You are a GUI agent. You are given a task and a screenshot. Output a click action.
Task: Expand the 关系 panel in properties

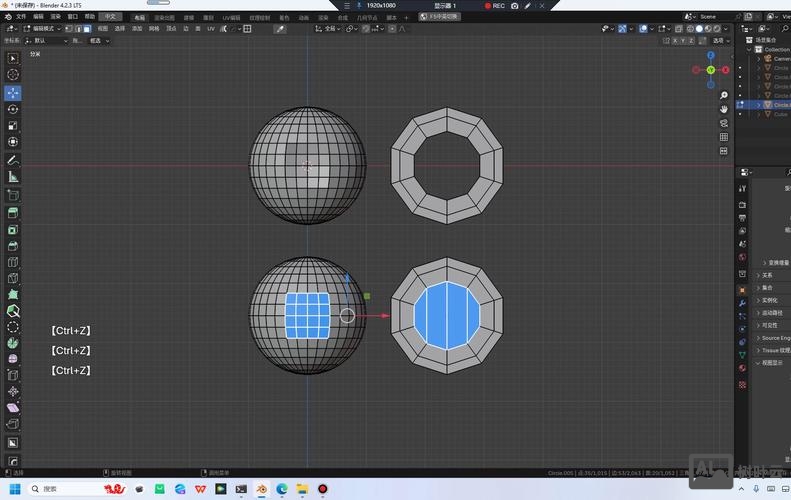766,275
